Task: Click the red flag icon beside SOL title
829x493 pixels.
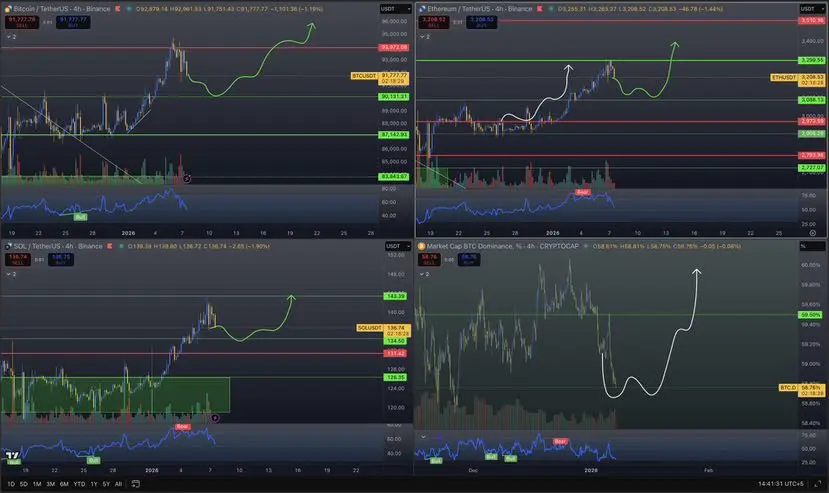Action: [x=110, y=246]
